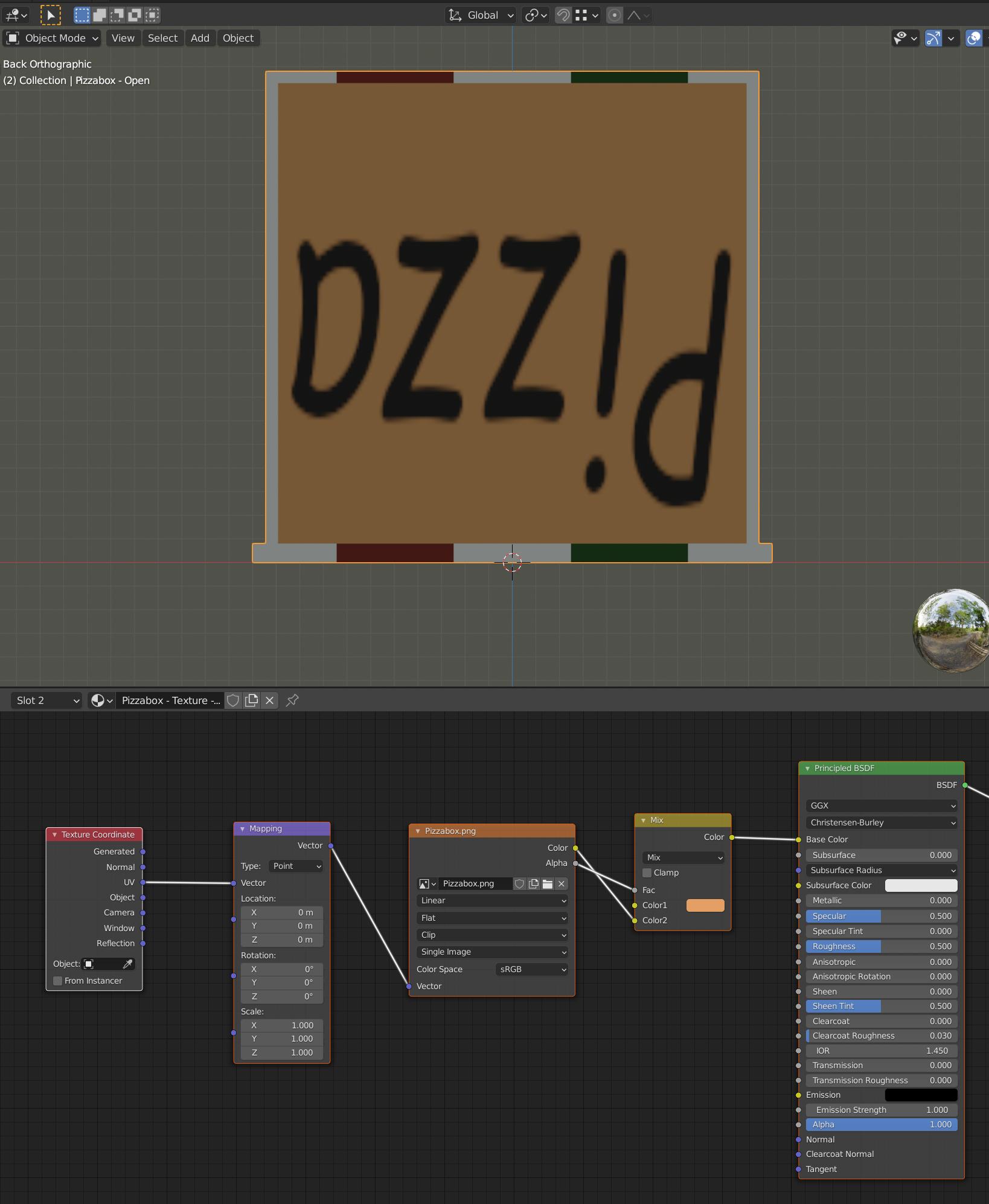Open the gizmo options dropdown arrow
Screen dimensions: 989x1204
click(x=951, y=38)
